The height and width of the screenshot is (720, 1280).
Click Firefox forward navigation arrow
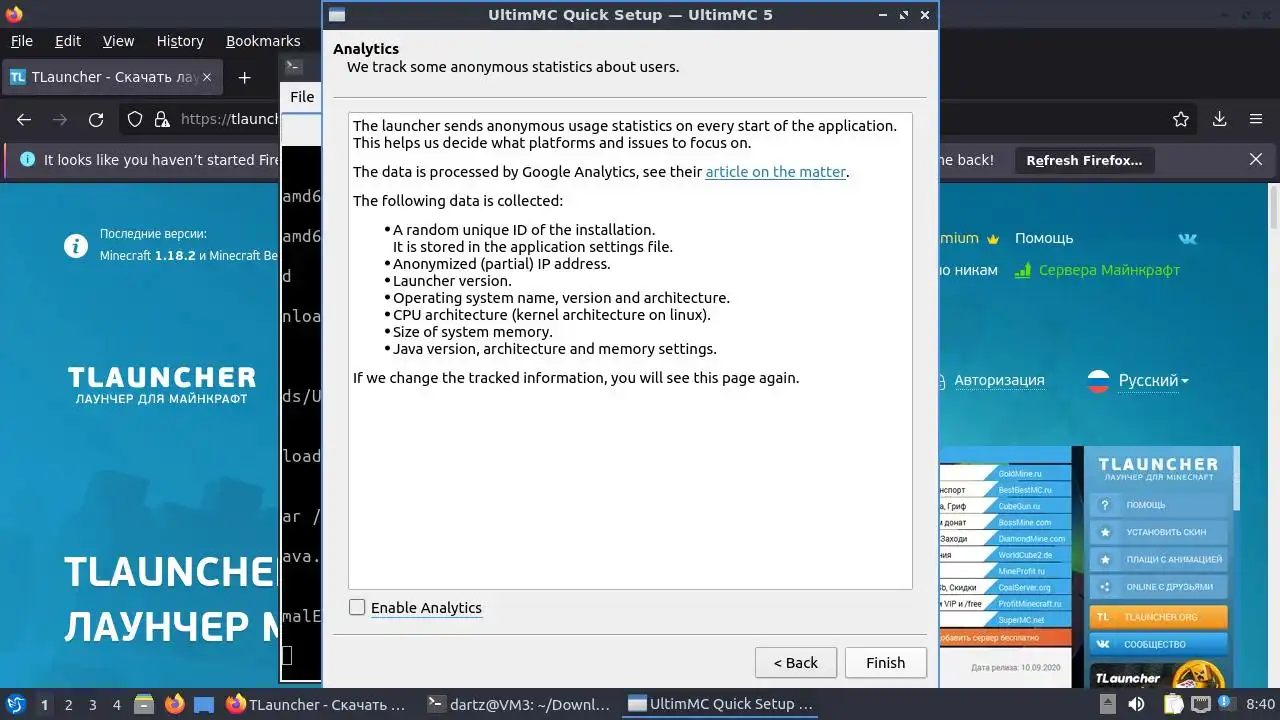60,119
